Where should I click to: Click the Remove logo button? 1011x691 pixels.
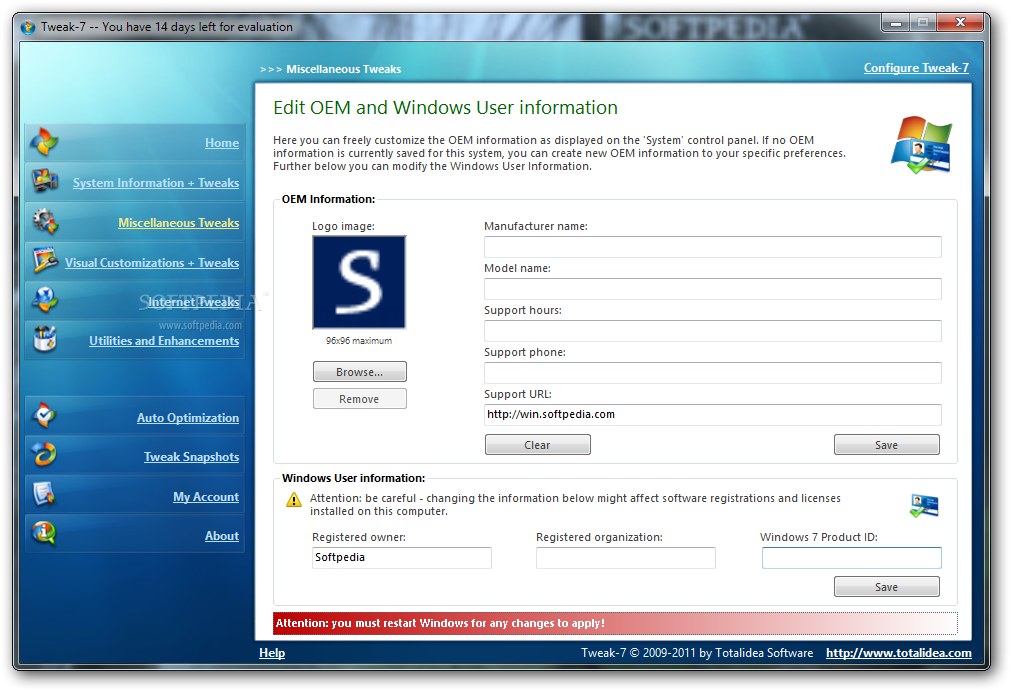[x=360, y=399]
